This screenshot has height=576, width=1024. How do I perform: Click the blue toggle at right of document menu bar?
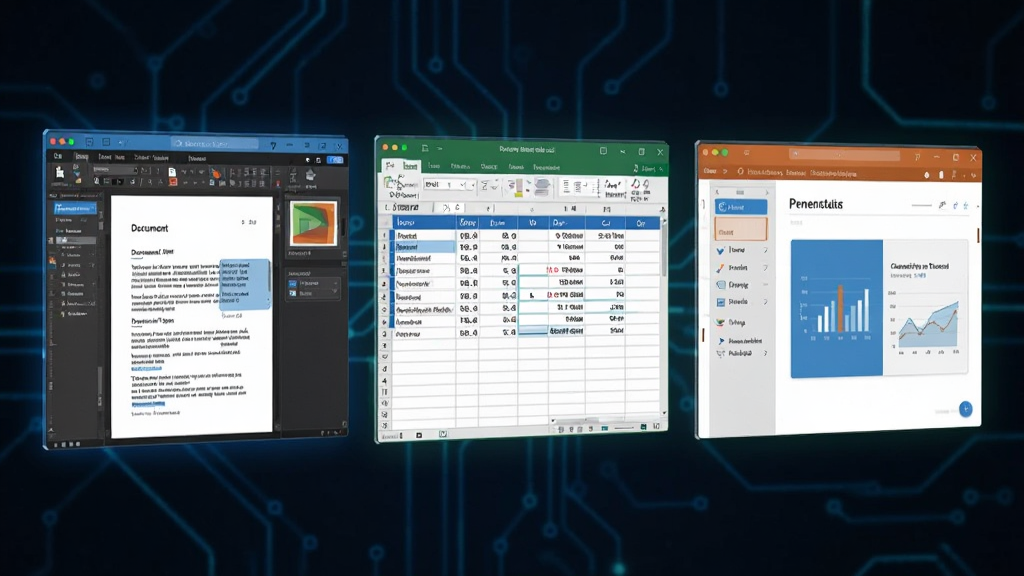(336, 159)
